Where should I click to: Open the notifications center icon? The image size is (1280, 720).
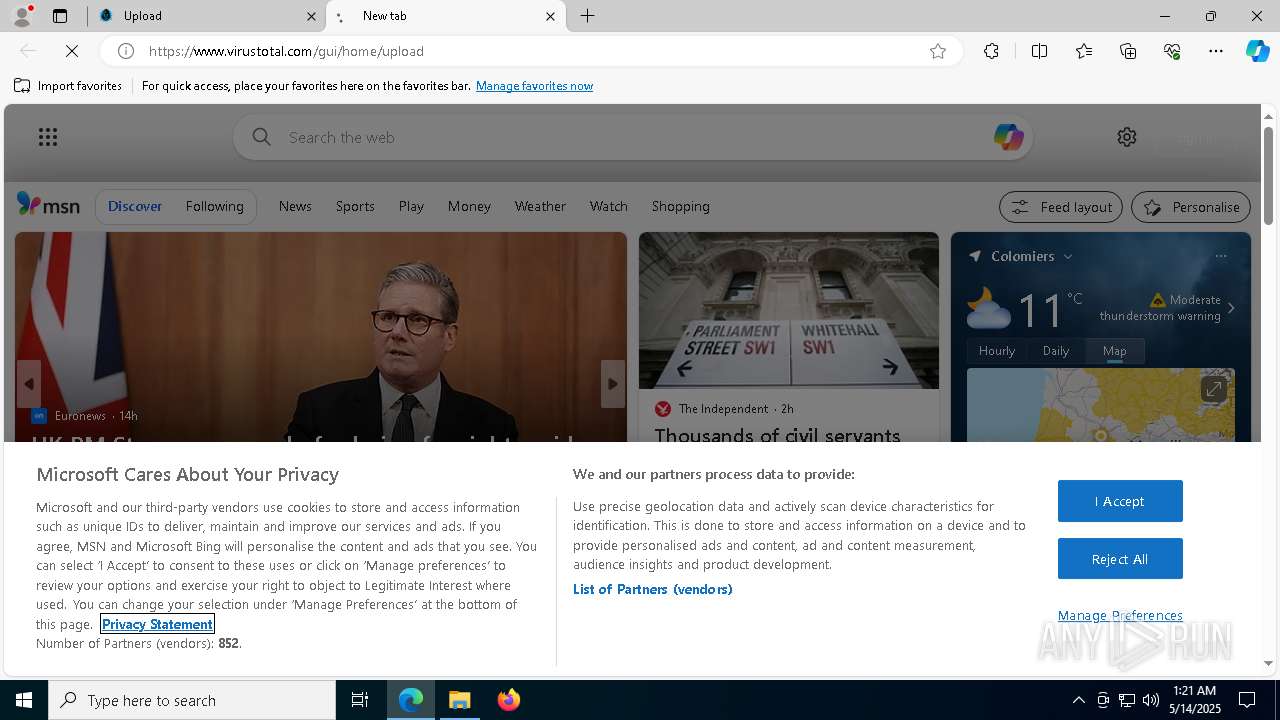click(1247, 700)
